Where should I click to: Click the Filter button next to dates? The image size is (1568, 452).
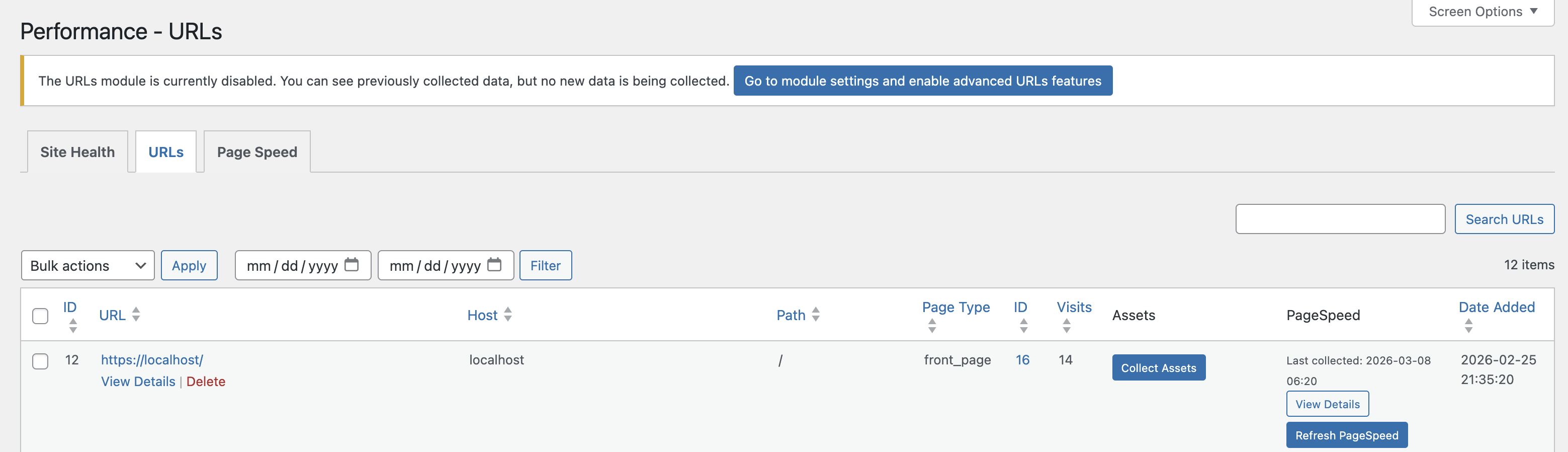(x=545, y=266)
